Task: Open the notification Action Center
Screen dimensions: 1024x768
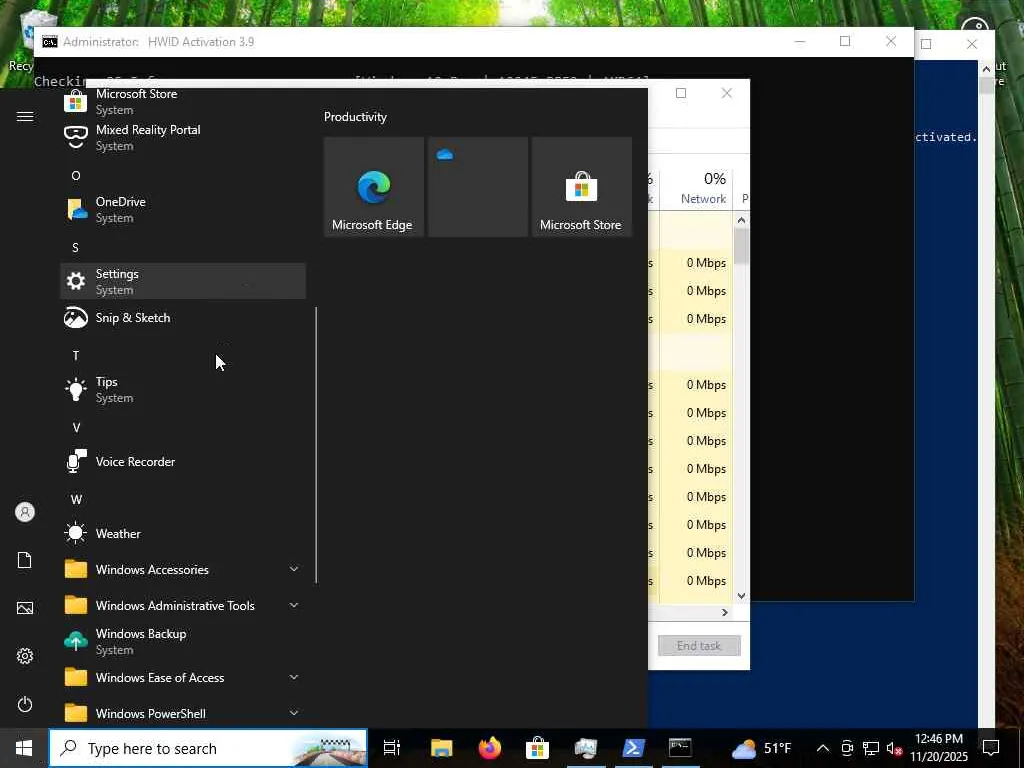Action: click(991, 748)
